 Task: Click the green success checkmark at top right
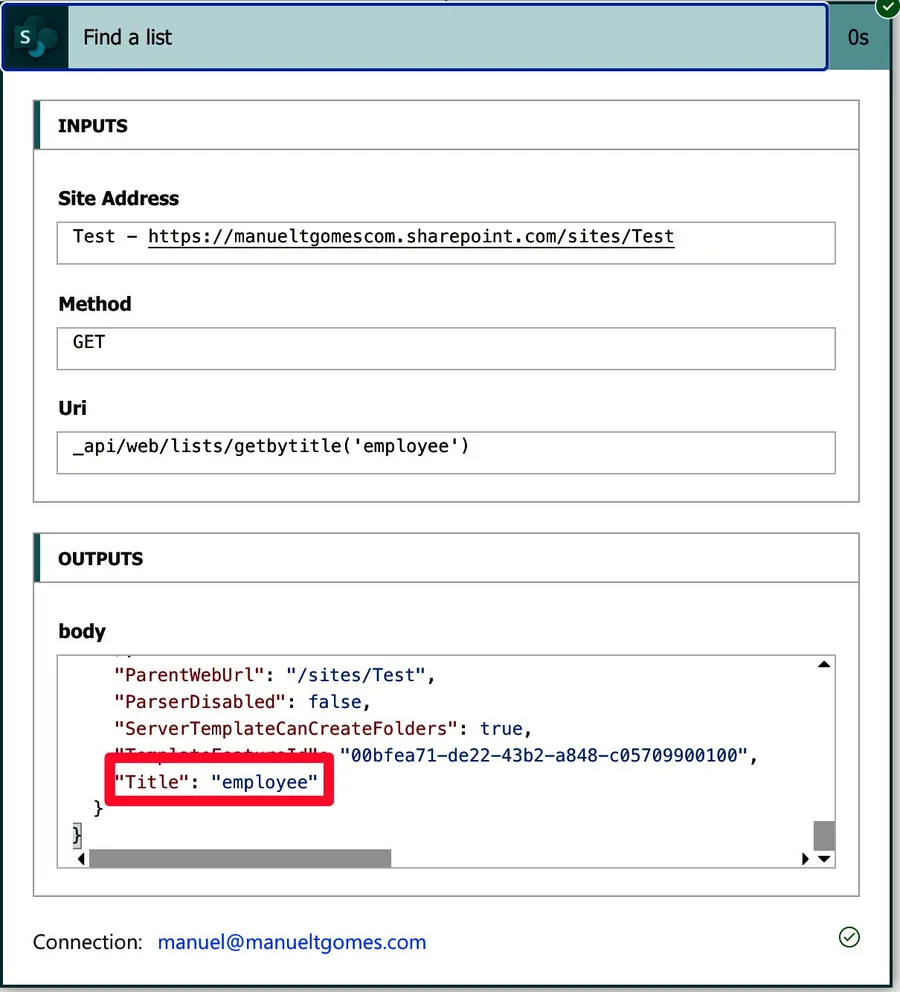(886, 7)
